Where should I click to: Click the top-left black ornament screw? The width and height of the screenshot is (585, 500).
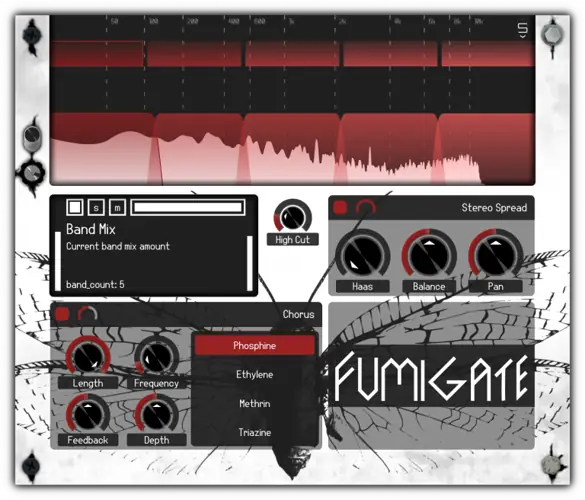tap(32, 36)
